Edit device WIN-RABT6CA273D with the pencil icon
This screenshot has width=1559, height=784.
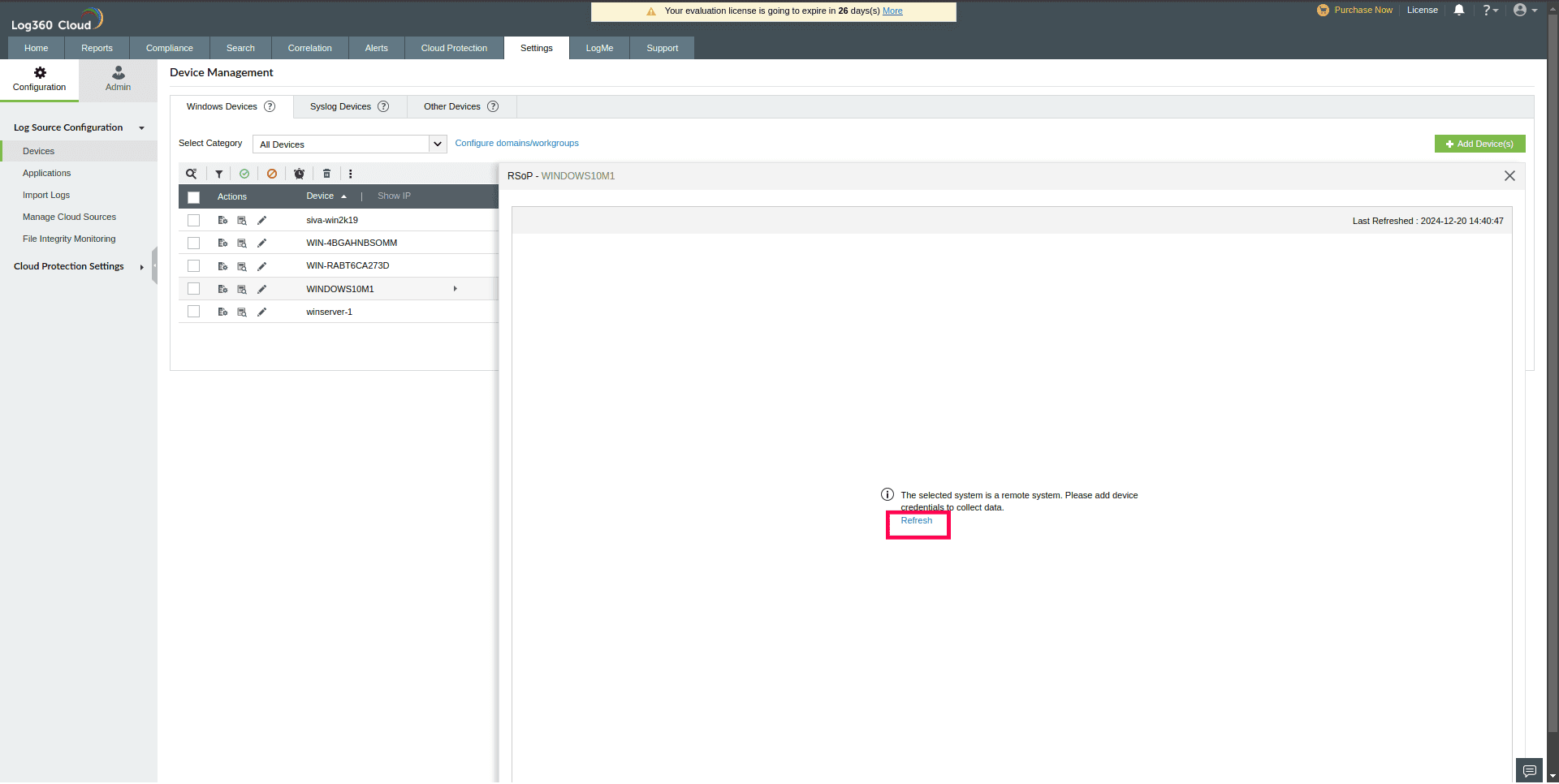(261, 266)
